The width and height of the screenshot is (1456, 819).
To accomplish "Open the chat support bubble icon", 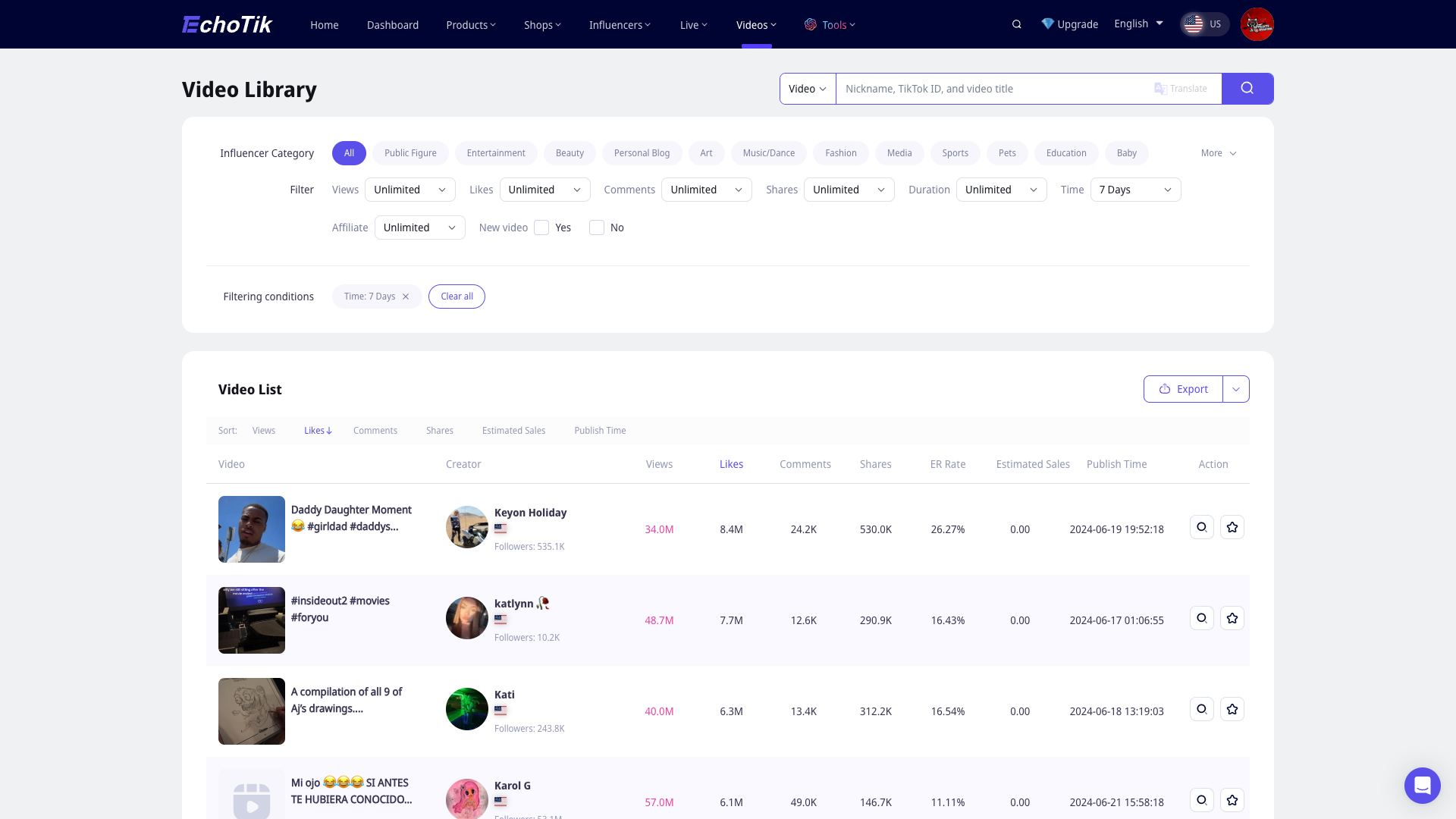I will coord(1422,785).
